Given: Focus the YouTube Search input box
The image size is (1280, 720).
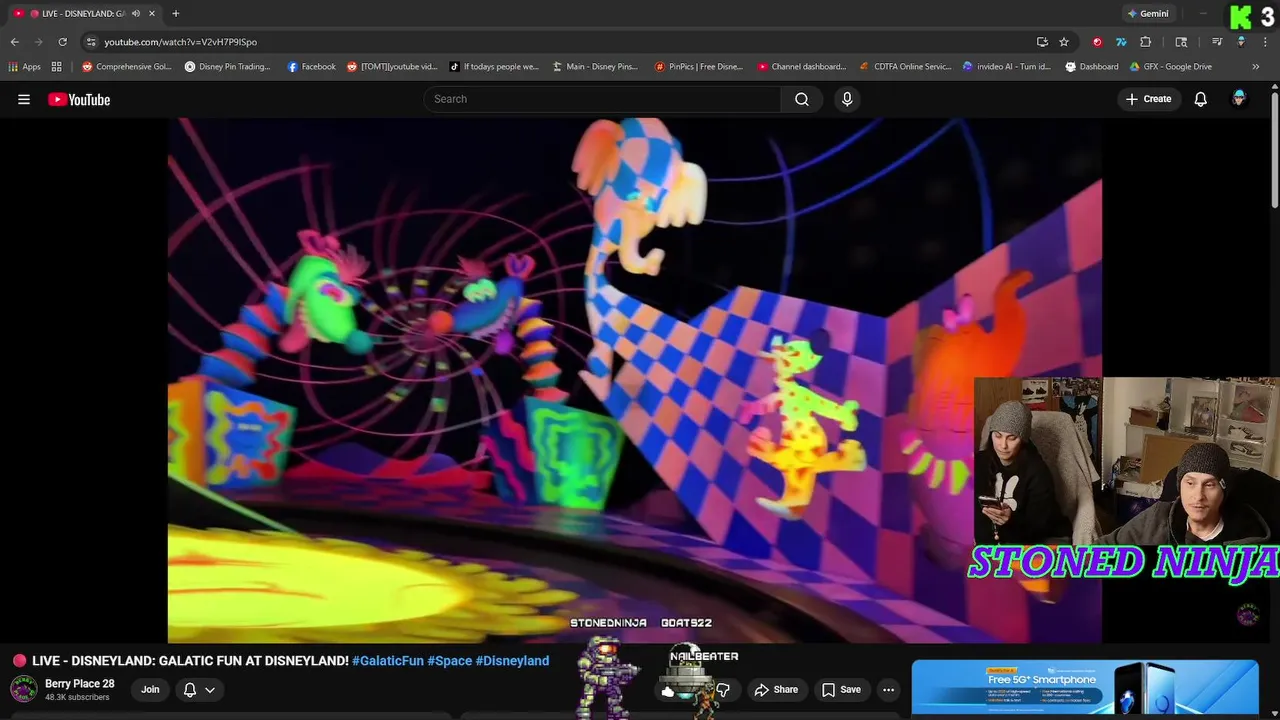Looking at the screenshot, I should pos(604,99).
